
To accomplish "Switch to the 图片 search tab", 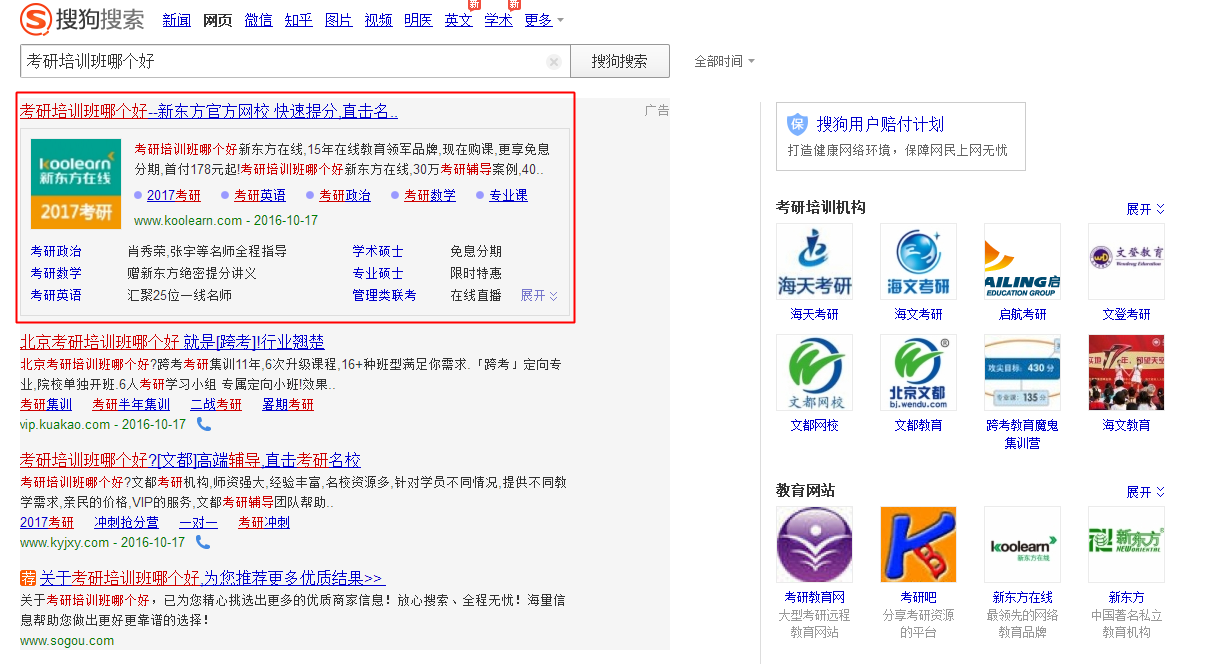I will pos(338,19).
